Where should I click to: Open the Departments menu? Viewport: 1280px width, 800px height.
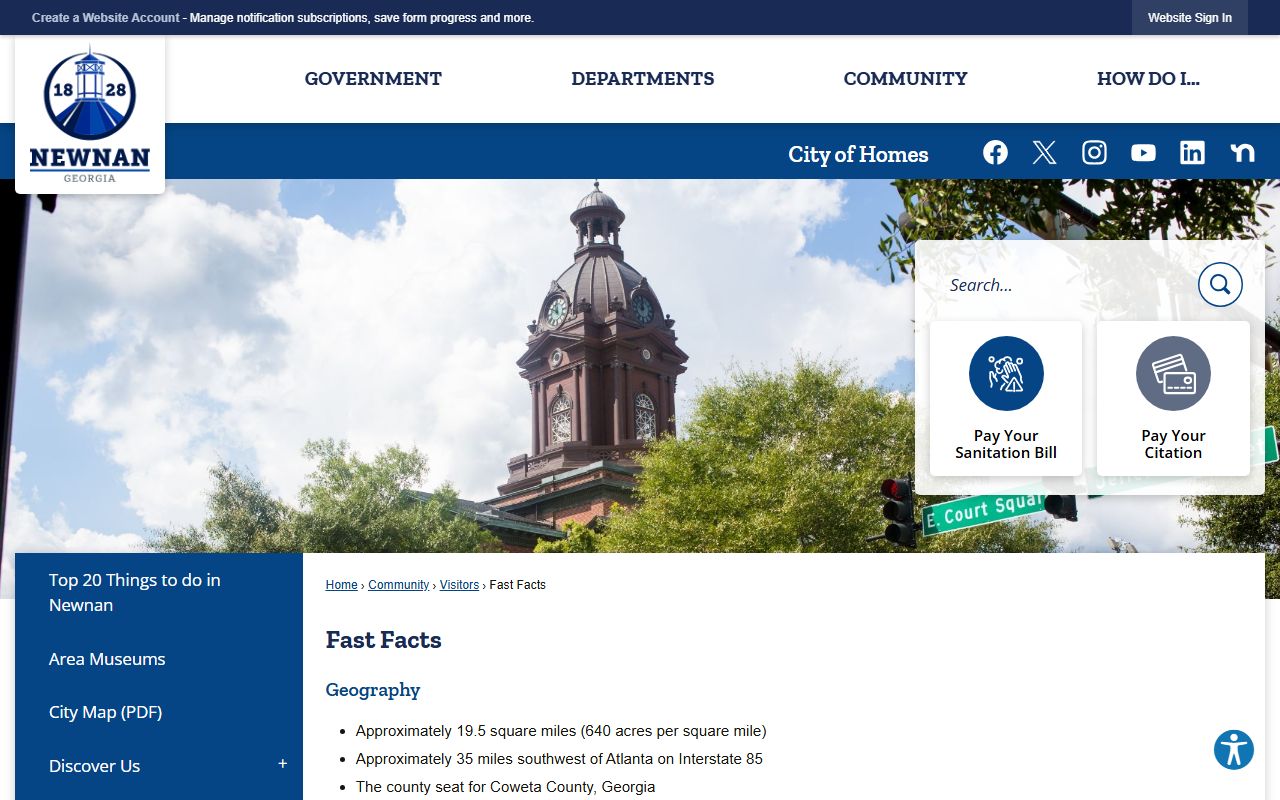click(x=643, y=79)
